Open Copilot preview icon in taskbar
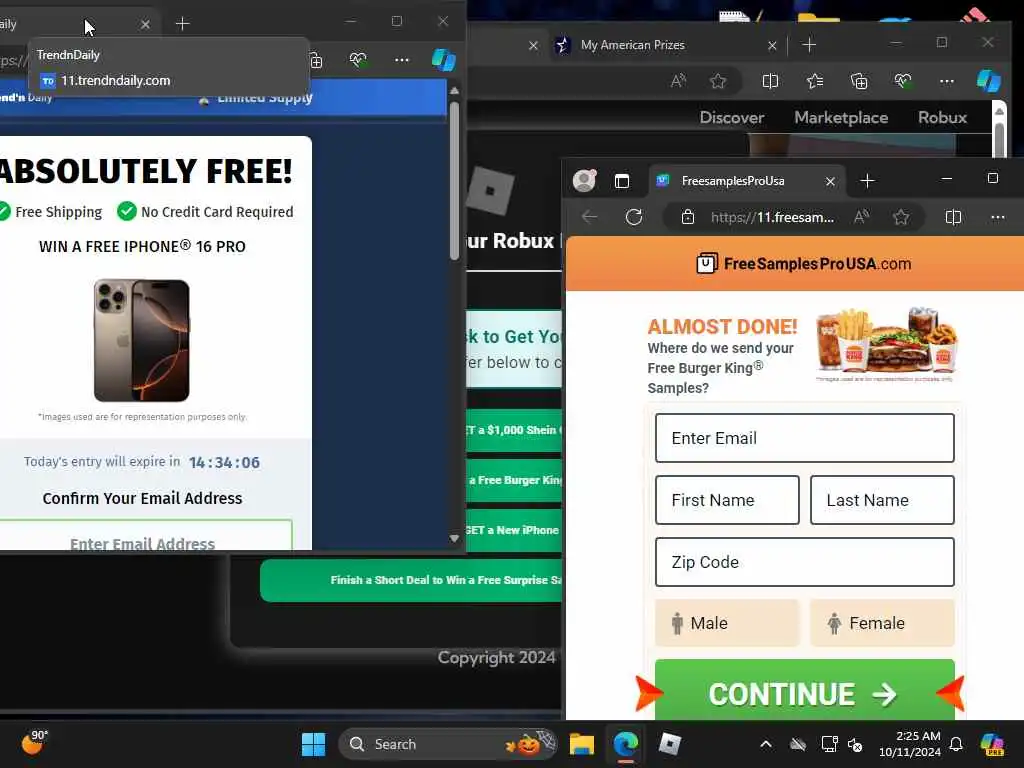Screen dimensions: 1024x768 (x=992, y=744)
